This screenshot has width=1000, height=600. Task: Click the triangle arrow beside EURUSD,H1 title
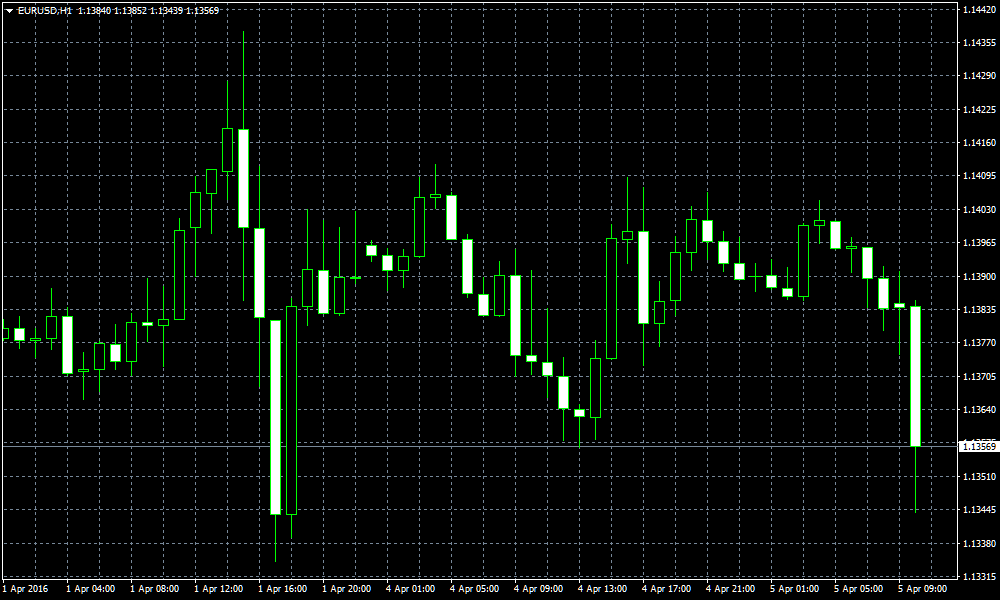(10, 11)
